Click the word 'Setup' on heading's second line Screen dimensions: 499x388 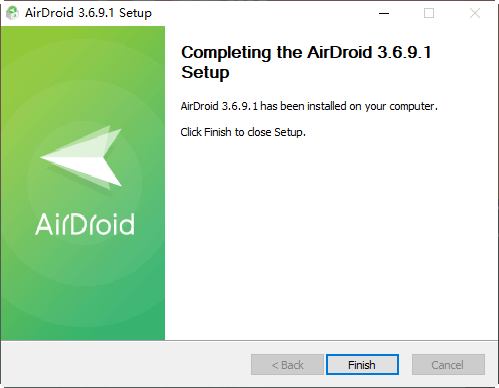pyautogui.click(x=205, y=72)
